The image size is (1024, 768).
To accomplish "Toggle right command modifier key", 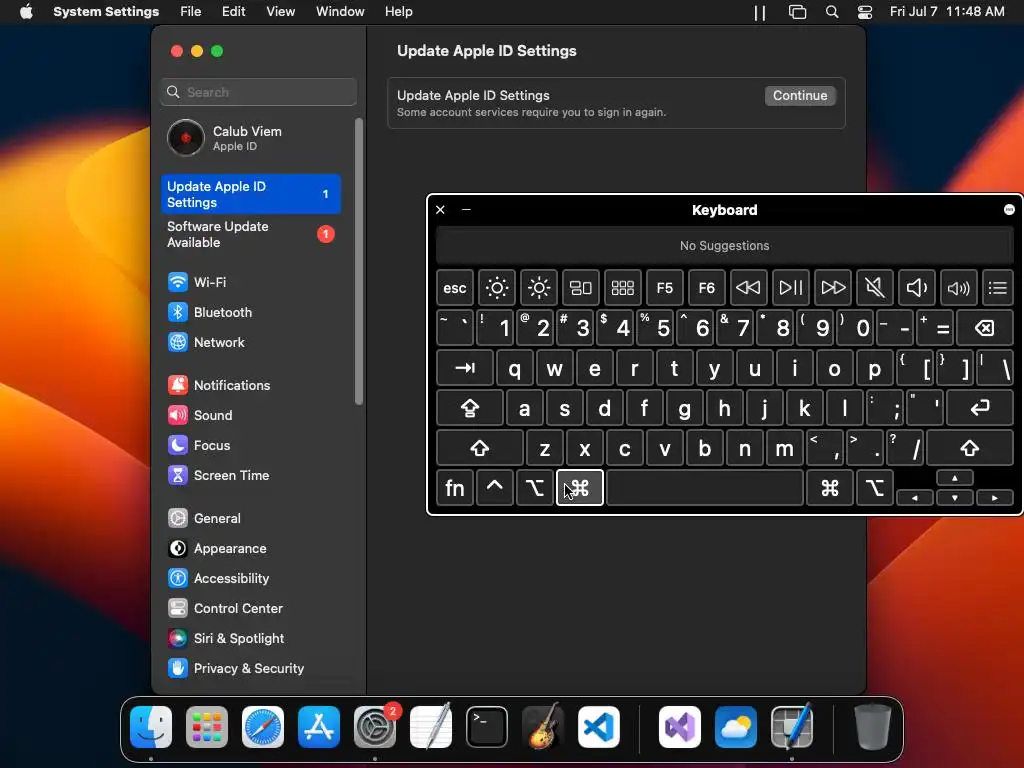I will [x=829, y=488].
